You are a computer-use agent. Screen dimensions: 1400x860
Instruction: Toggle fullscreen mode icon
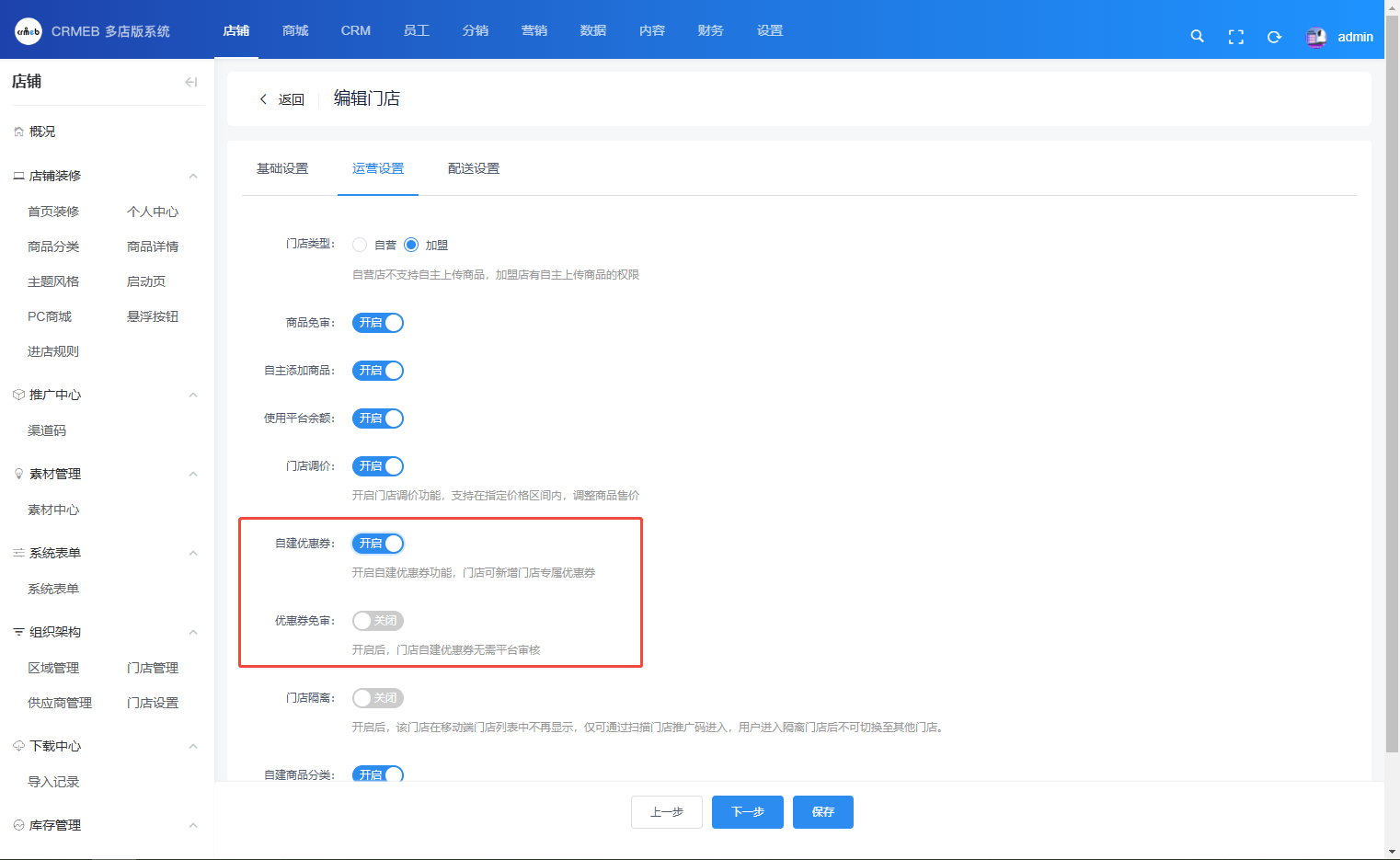pos(1236,37)
